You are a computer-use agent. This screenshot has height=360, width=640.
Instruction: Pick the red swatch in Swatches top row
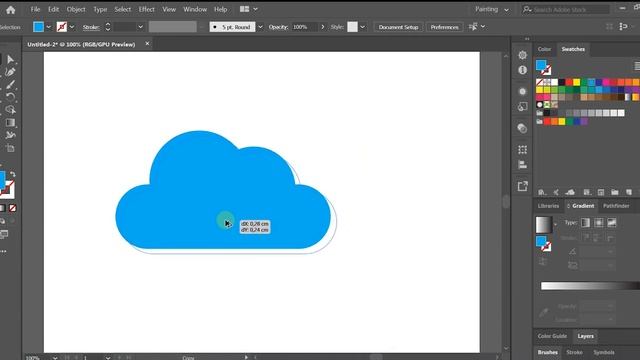(569, 82)
